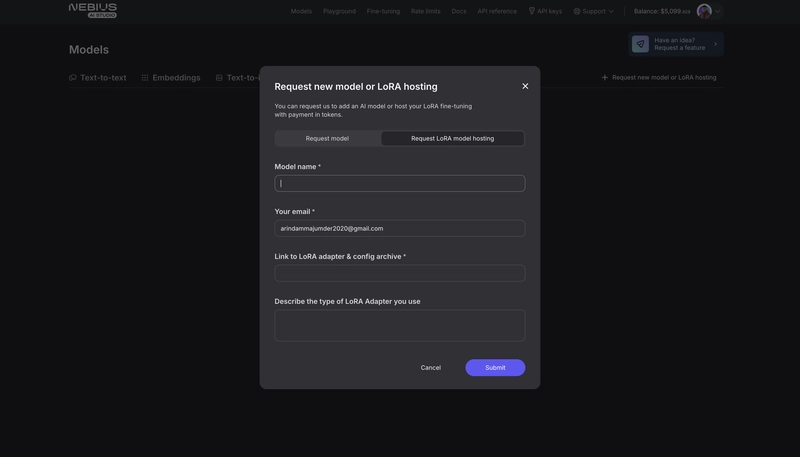Select Request LoRA model hosting option

coord(453,138)
